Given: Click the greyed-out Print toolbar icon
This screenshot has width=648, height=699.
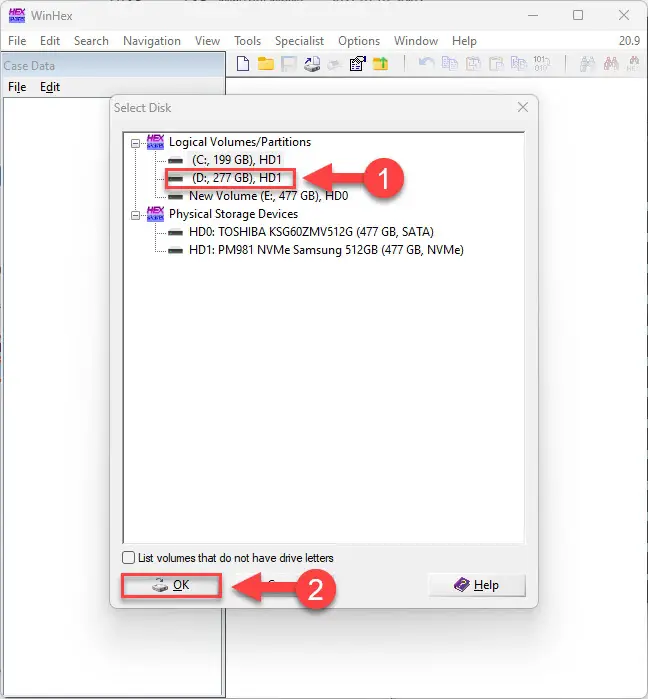Looking at the screenshot, I should [x=334, y=65].
